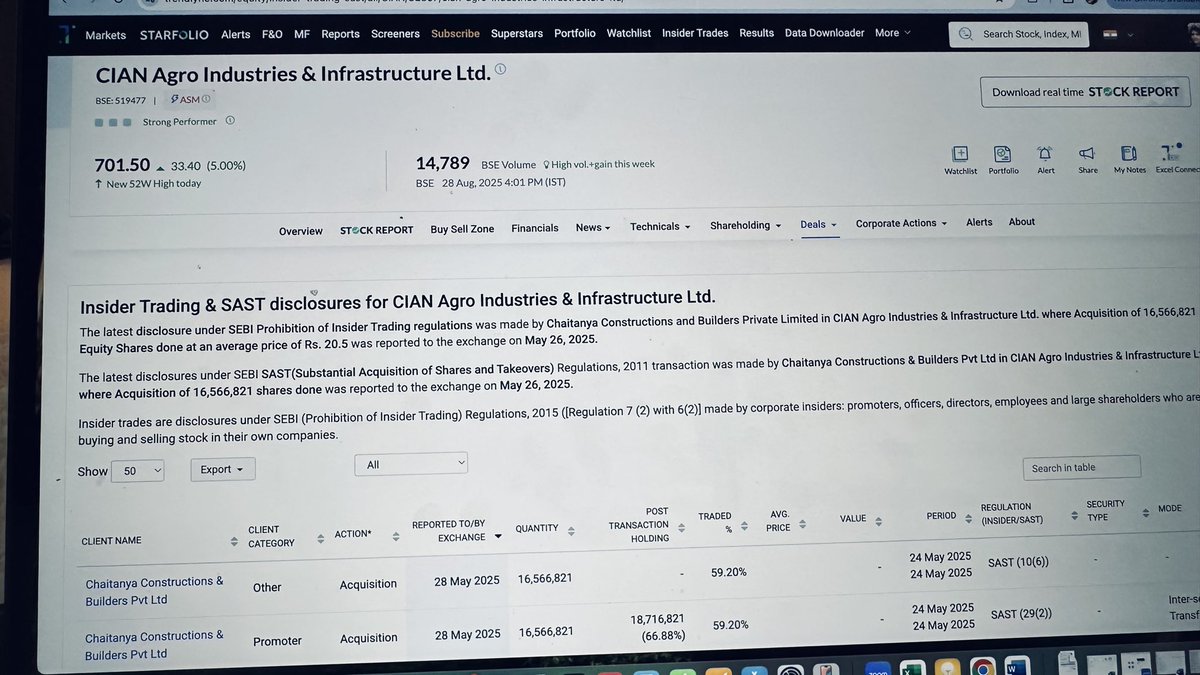Open Insider Trades in the top nav
1200x675 pixels.
click(695, 33)
